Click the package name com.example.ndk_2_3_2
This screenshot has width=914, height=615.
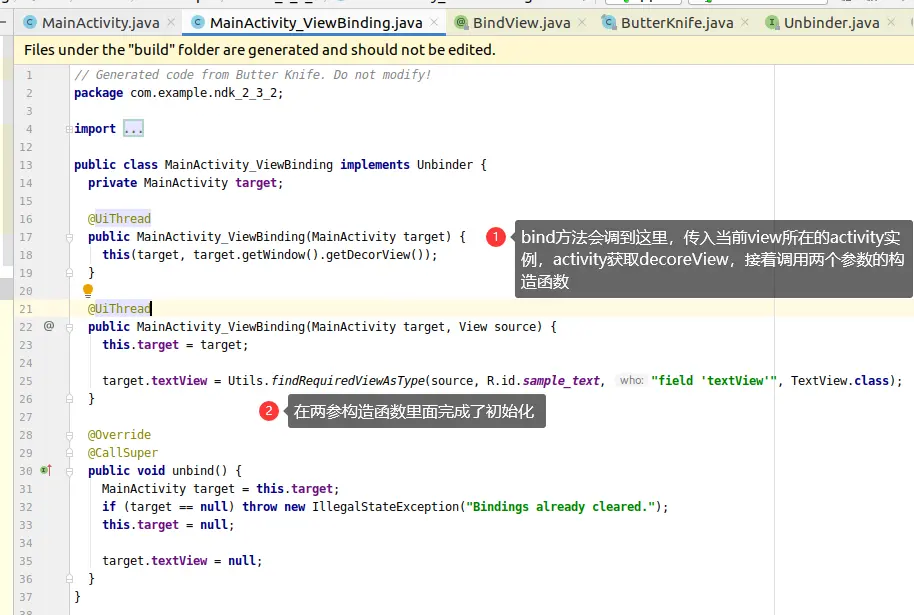203,93
